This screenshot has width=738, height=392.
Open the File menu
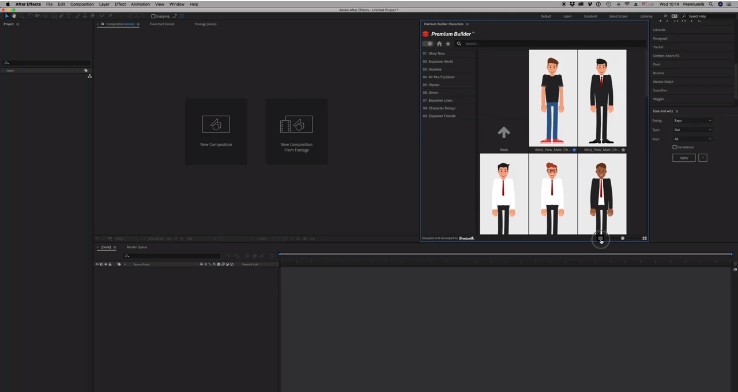[49, 4]
